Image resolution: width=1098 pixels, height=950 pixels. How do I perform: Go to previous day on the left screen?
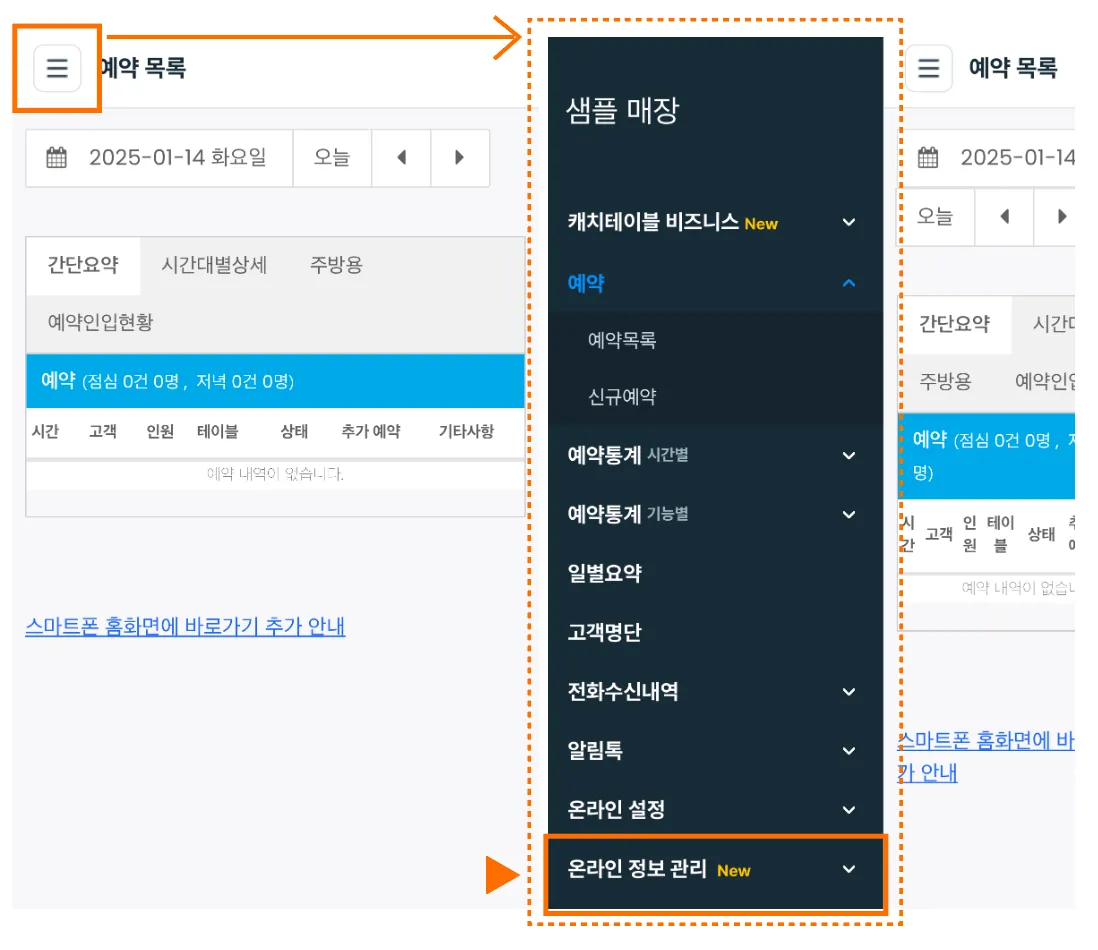401,158
